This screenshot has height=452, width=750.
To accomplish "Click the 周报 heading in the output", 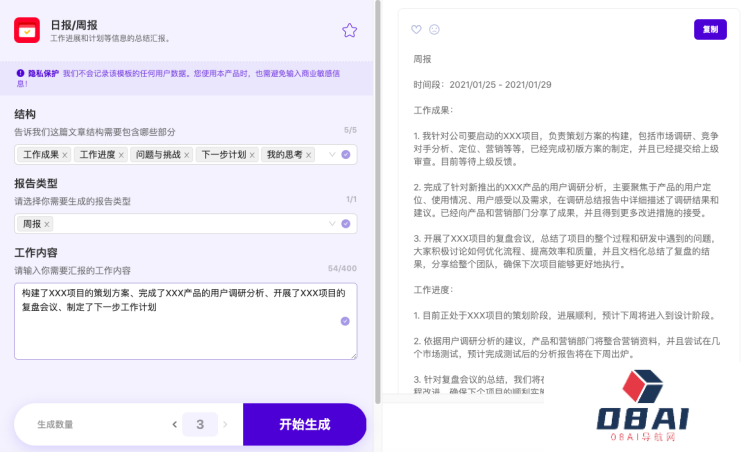I will pos(422,59).
